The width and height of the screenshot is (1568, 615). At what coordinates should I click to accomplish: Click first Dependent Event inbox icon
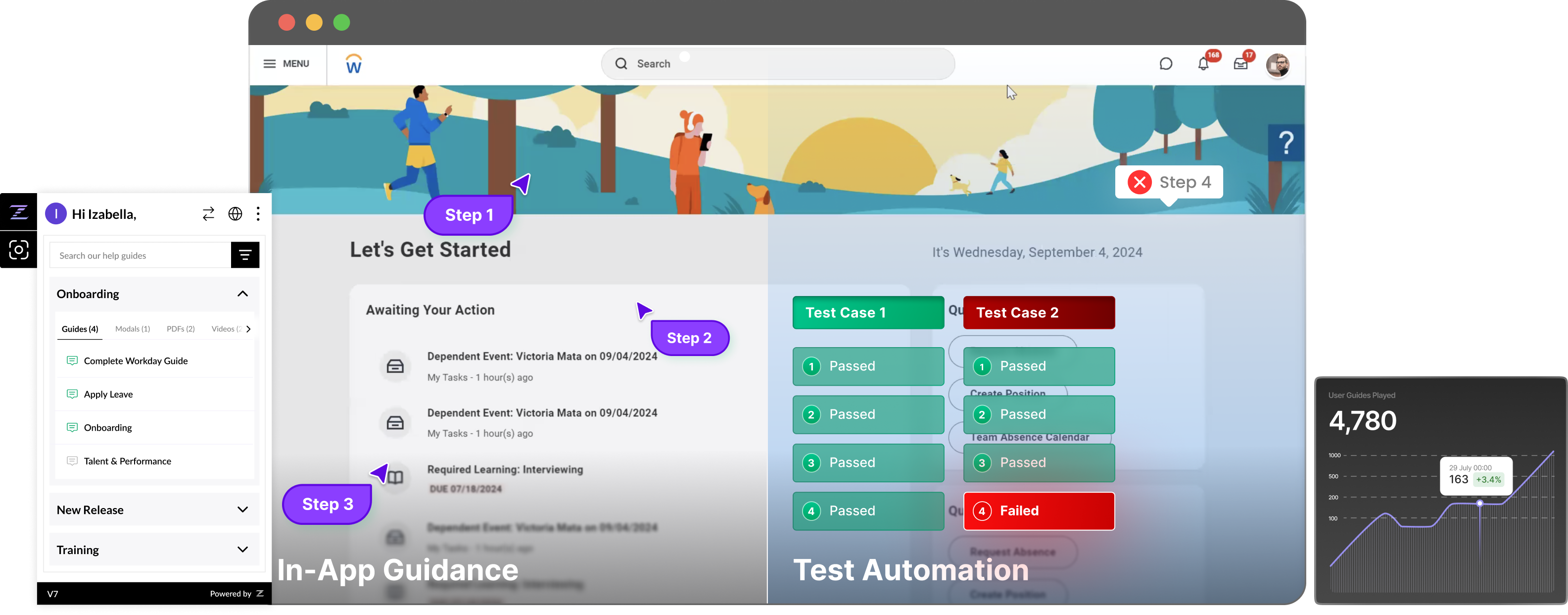pyautogui.click(x=395, y=366)
